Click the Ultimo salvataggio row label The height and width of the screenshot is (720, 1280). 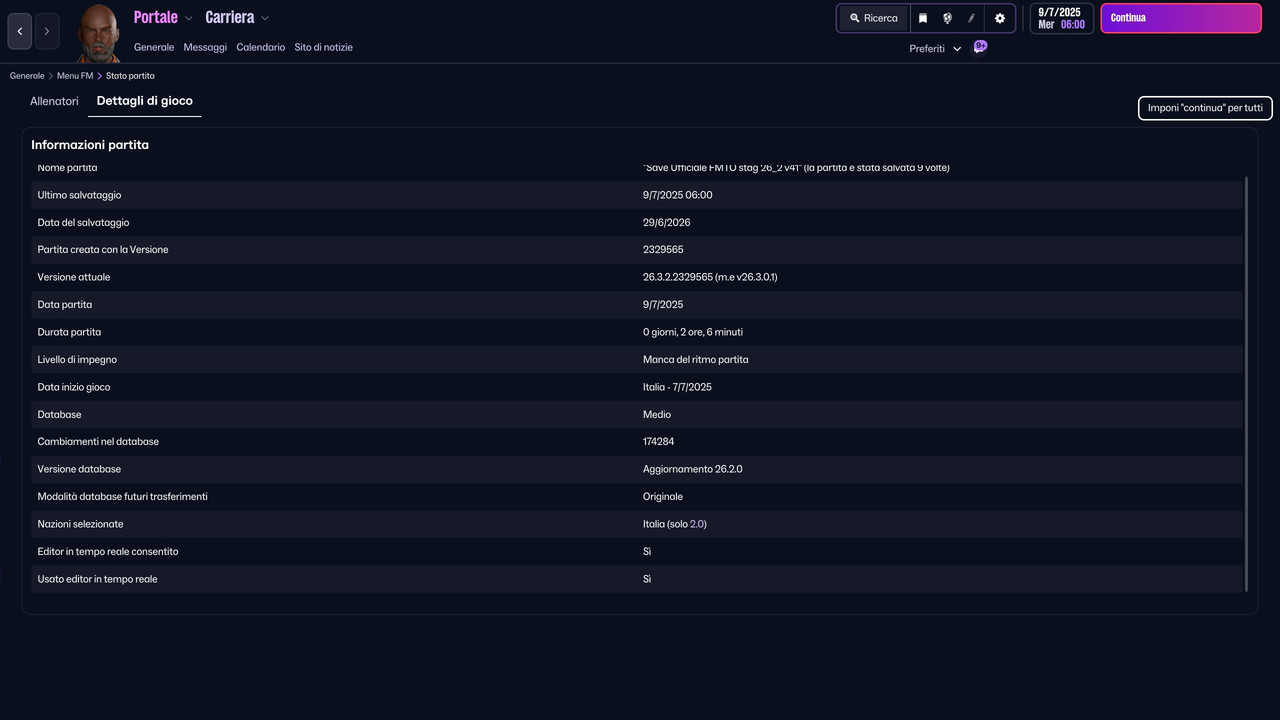point(79,195)
